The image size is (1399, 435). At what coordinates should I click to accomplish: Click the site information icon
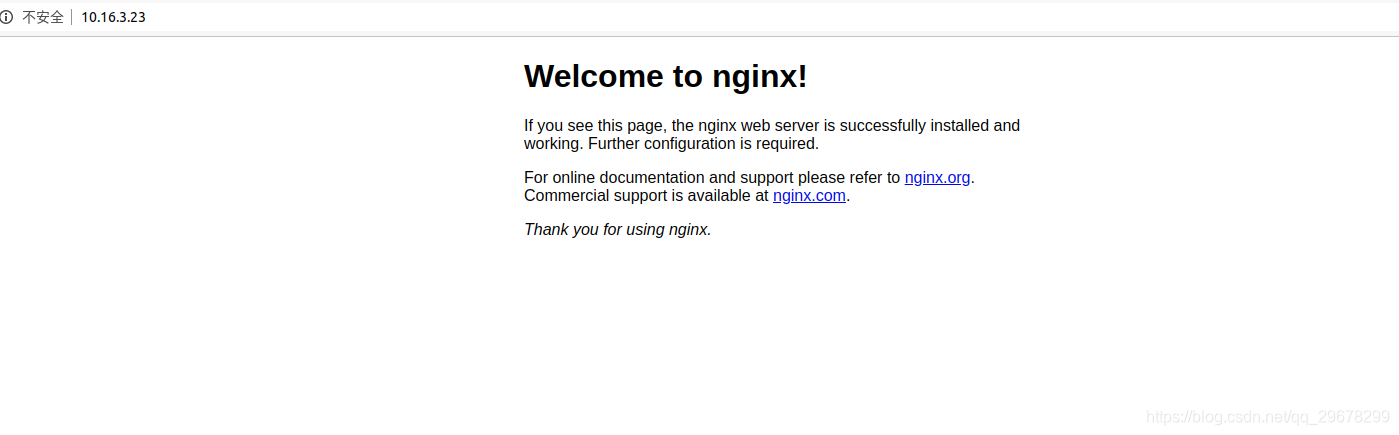[7, 17]
